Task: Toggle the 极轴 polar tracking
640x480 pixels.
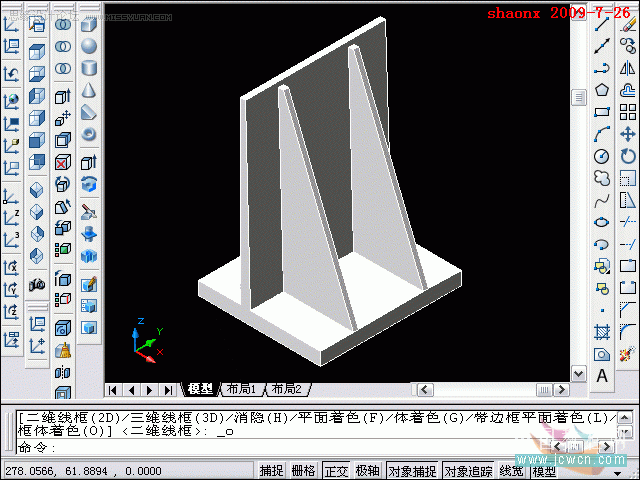Action: (x=367, y=471)
